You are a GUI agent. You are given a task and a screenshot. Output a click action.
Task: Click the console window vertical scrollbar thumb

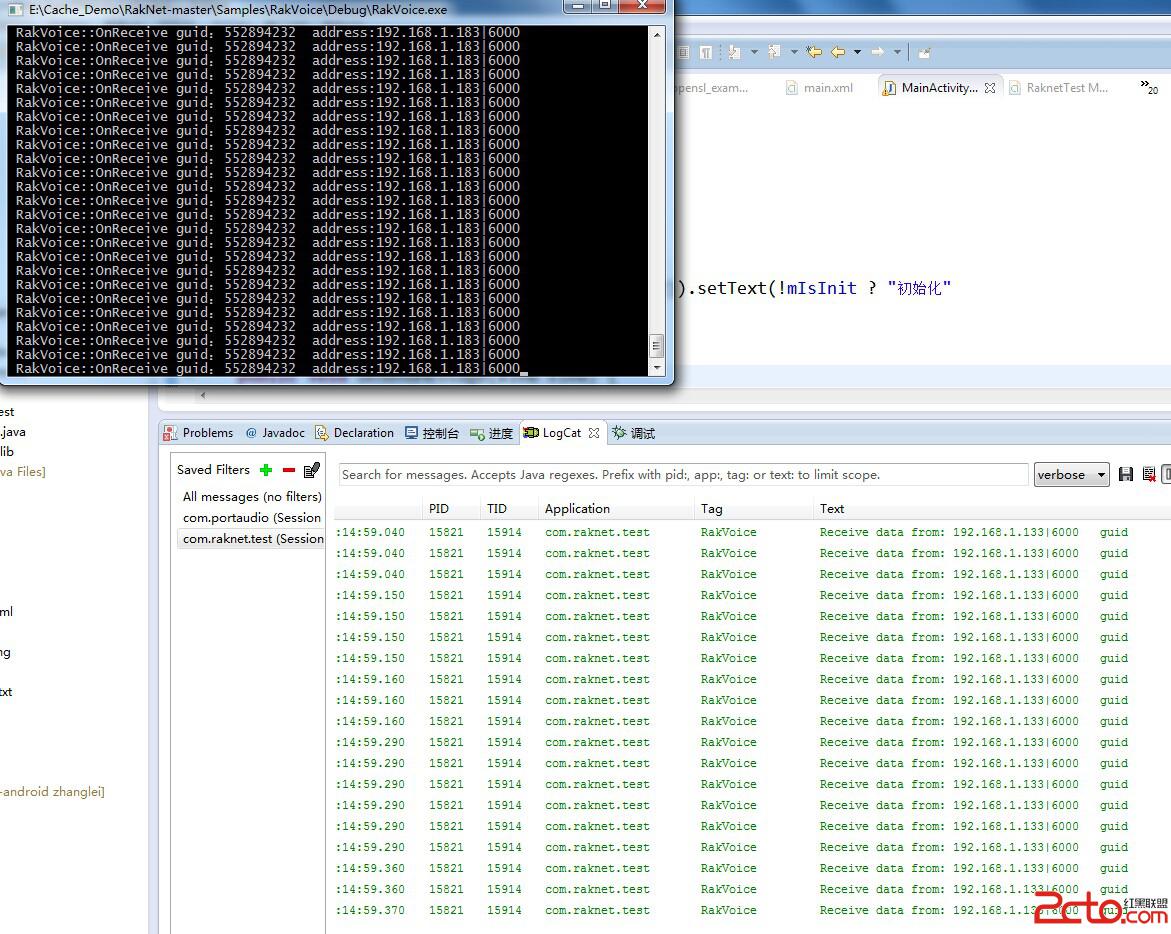[x=657, y=346]
